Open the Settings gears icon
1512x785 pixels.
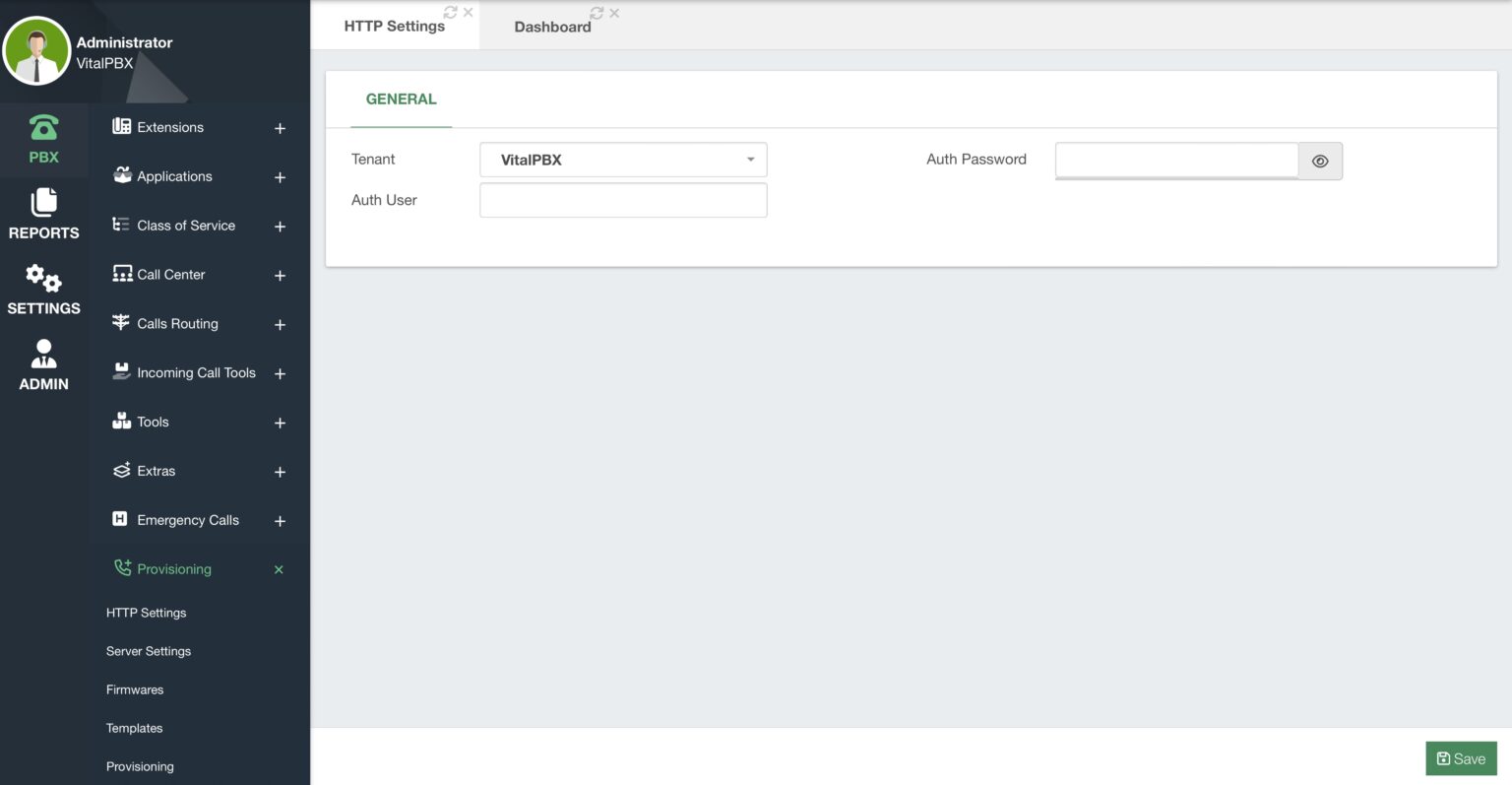pos(43,278)
